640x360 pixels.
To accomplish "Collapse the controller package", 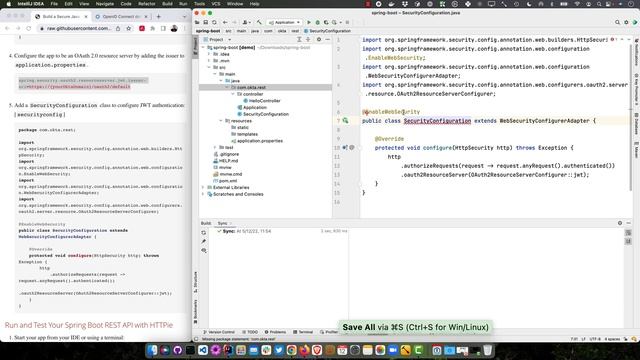I will click(x=233, y=94).
